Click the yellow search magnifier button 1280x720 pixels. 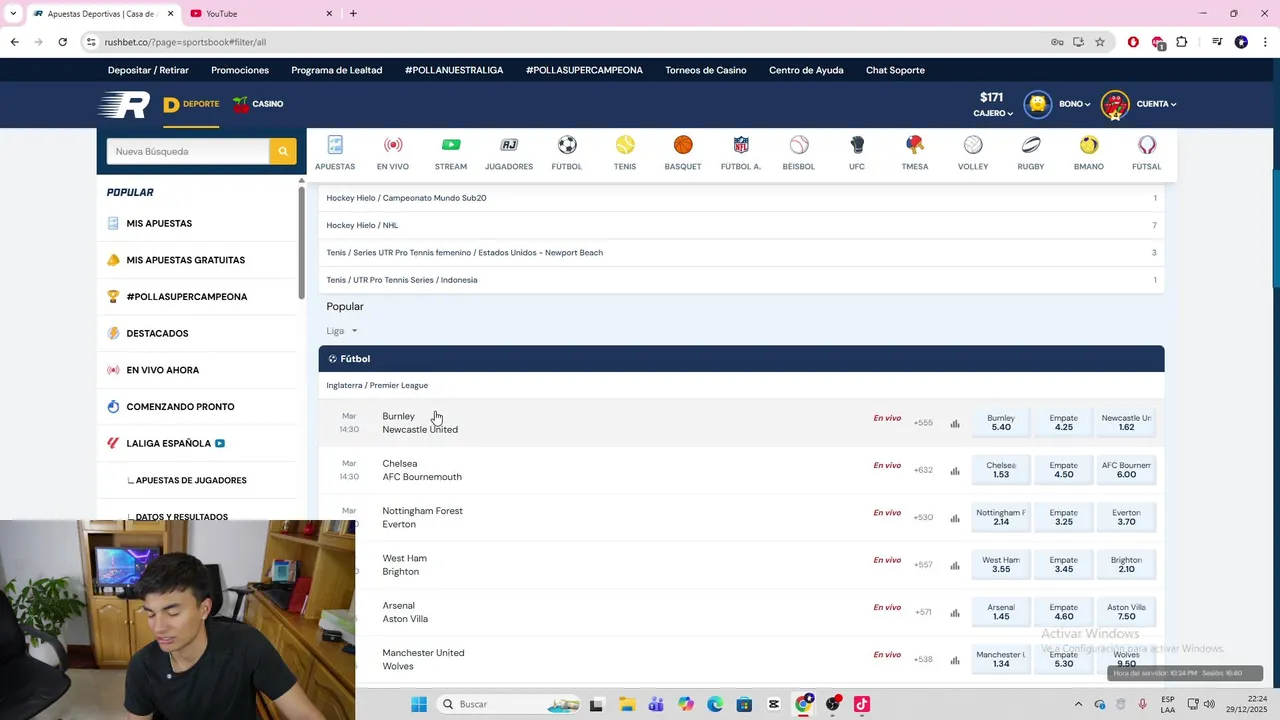[283, 151]
